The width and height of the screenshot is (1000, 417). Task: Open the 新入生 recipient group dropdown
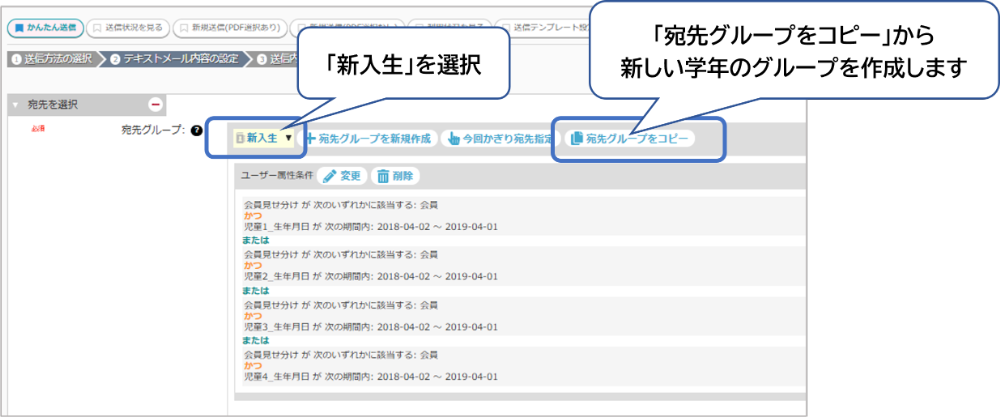pyautogui.click(x=263, y=138)
